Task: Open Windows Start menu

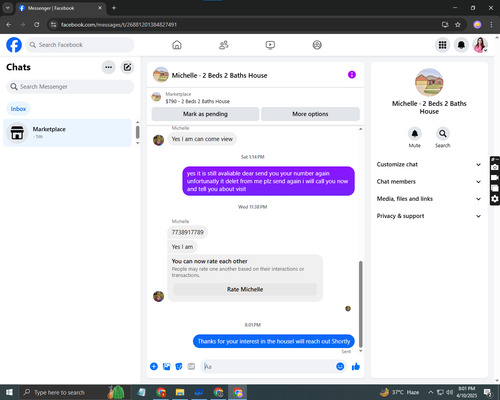Action: coord(9,392)
